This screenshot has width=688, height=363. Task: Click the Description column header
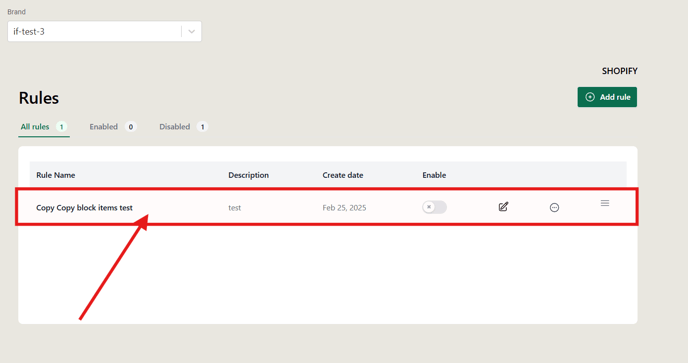pos(248,175)
